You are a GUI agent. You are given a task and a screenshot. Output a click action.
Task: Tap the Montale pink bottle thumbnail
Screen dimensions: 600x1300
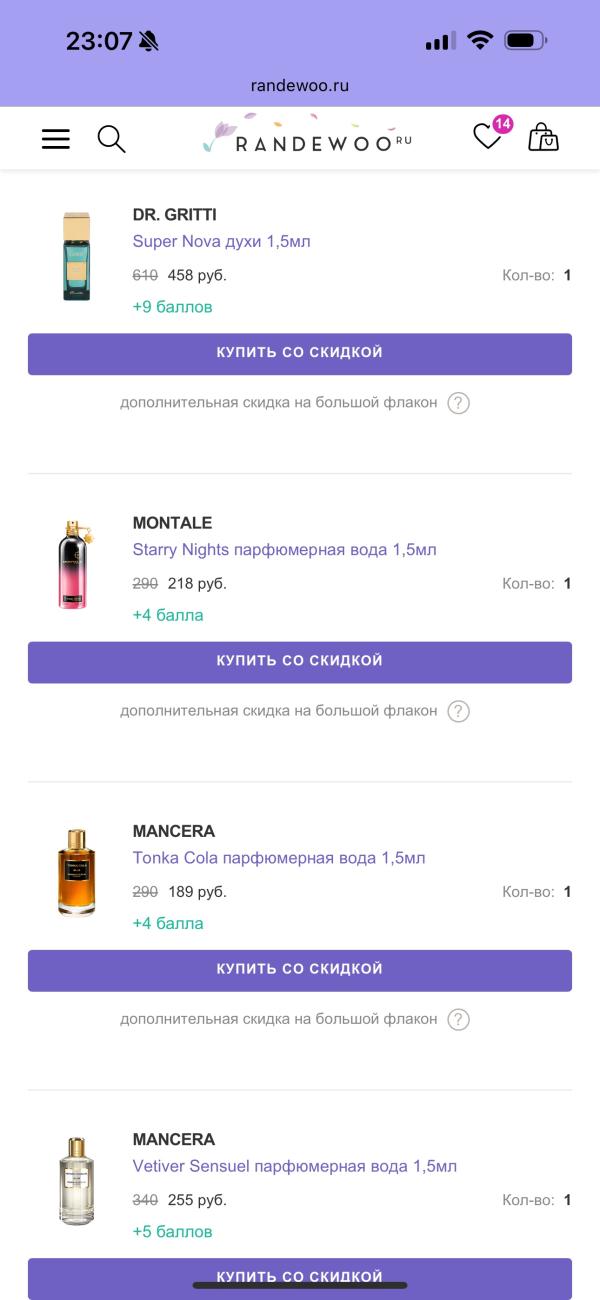(74, 565)
